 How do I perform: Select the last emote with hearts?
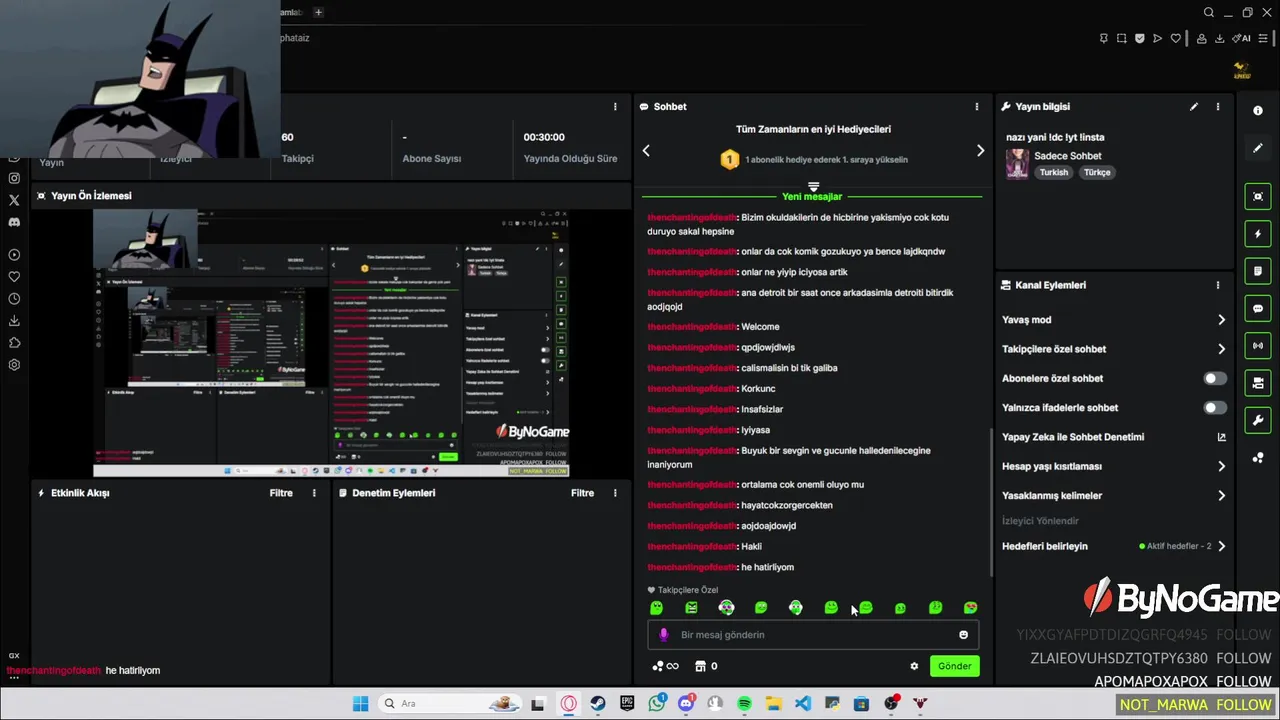coord(970,608)
